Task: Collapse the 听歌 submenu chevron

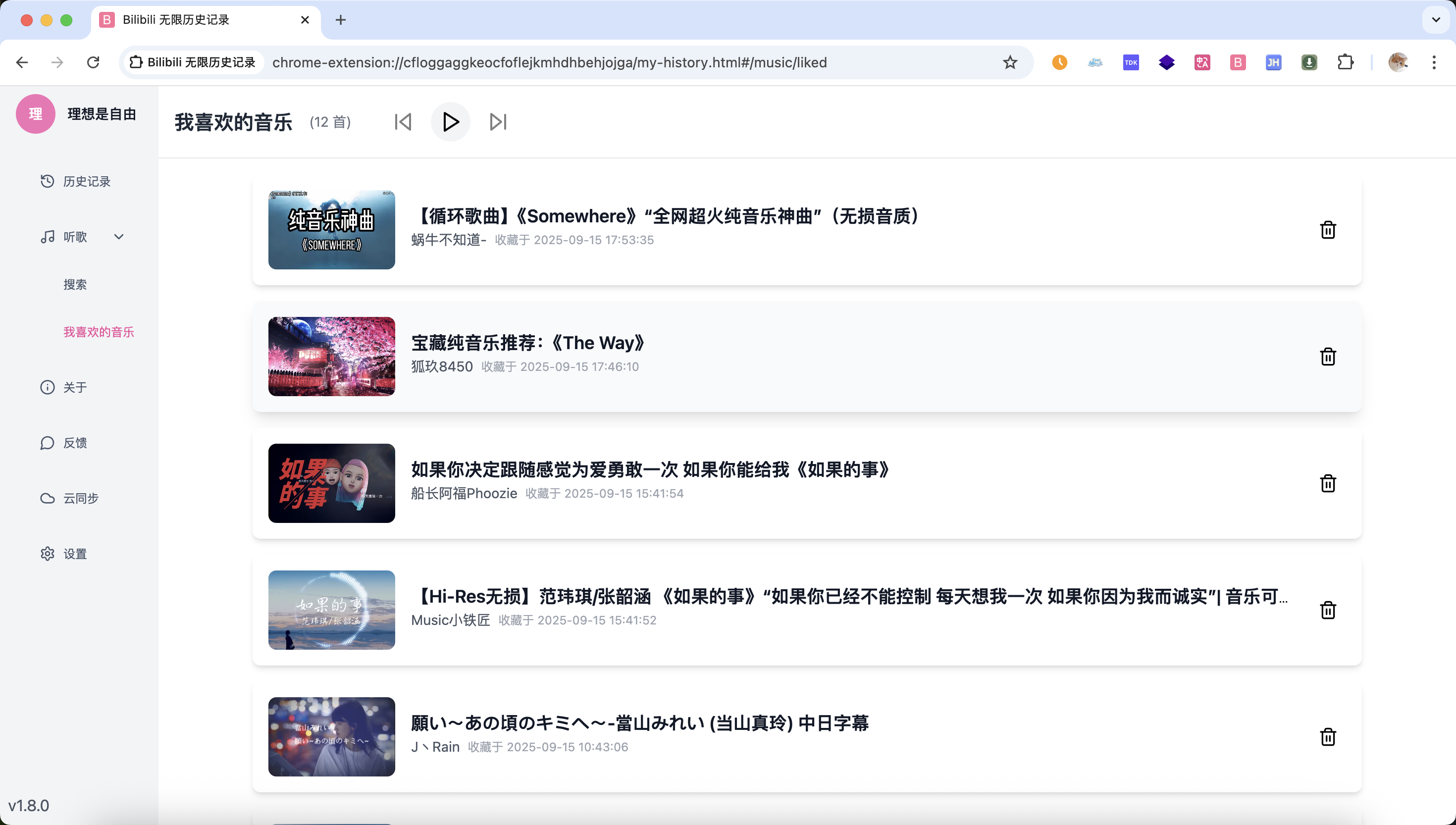Action: [119, 237]
